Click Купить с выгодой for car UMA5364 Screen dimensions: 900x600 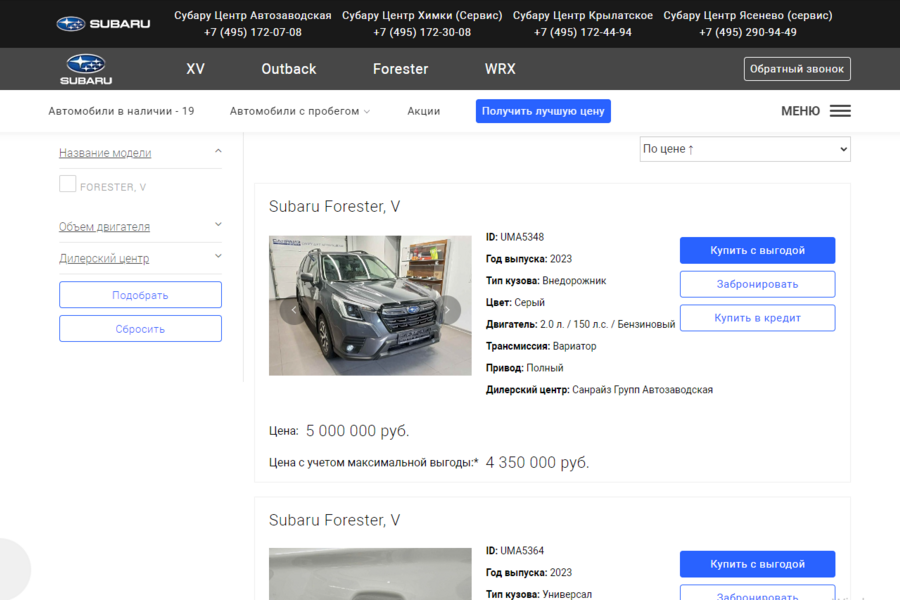758,564
